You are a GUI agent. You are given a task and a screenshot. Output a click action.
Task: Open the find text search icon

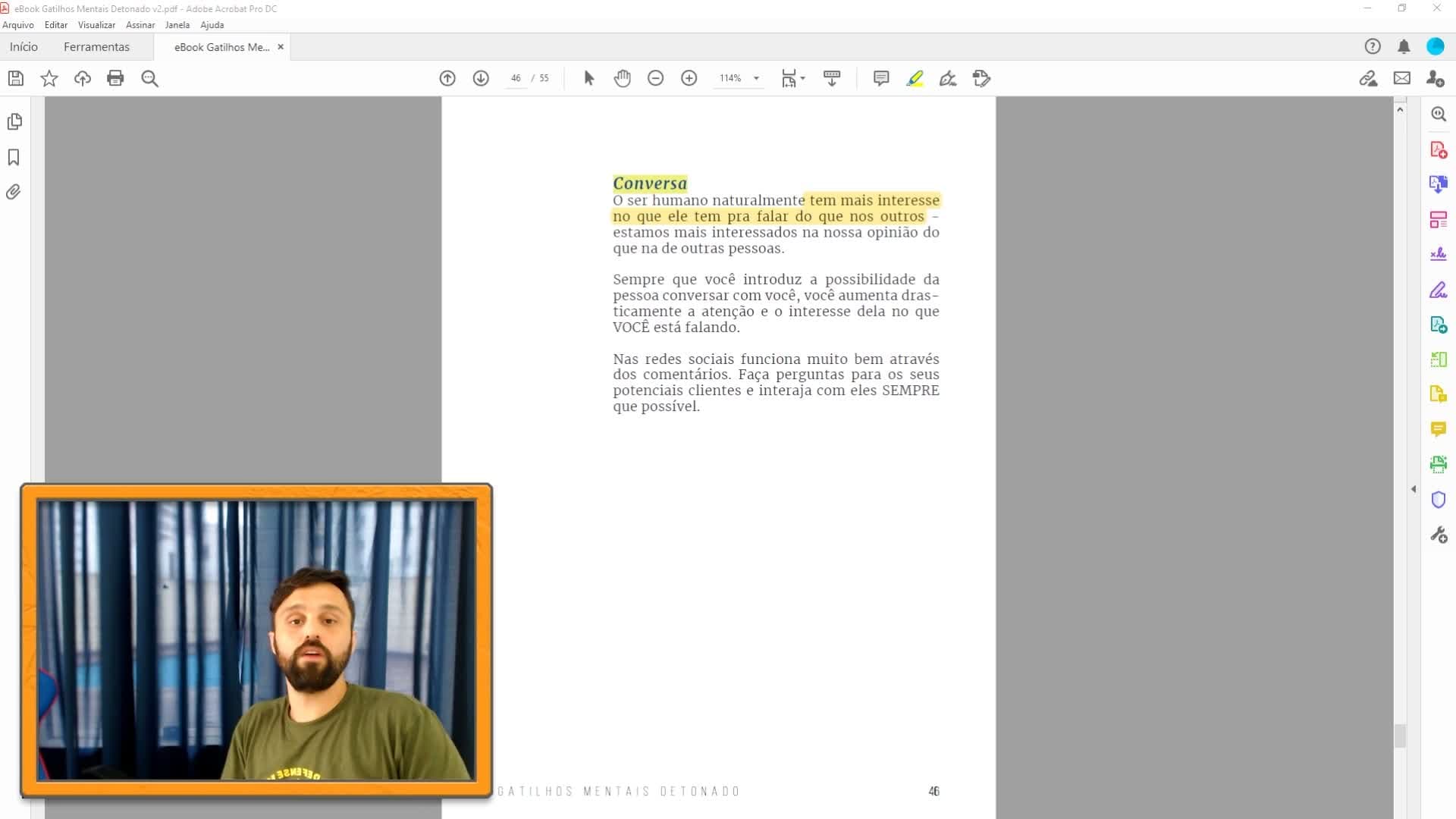(149, 78)
